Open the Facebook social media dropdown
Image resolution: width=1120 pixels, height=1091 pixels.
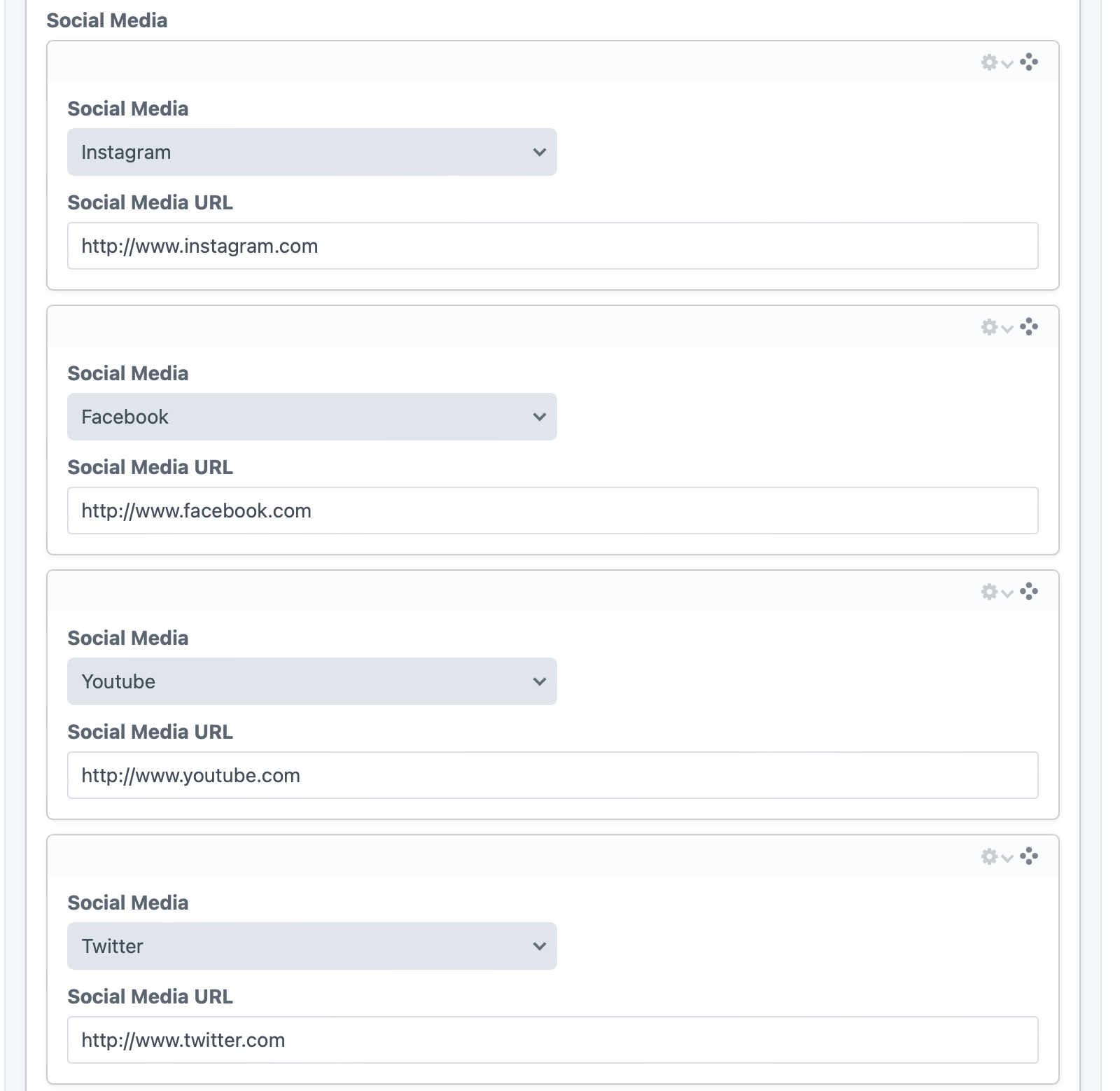311,417
